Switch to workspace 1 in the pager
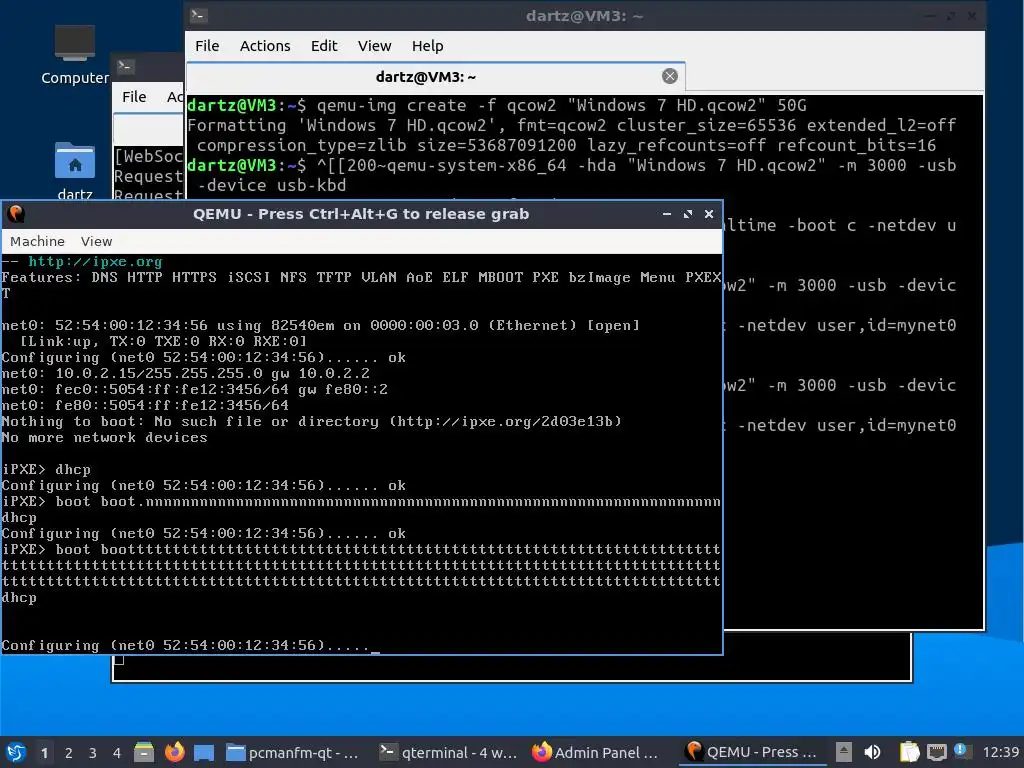 coord(44,753)
